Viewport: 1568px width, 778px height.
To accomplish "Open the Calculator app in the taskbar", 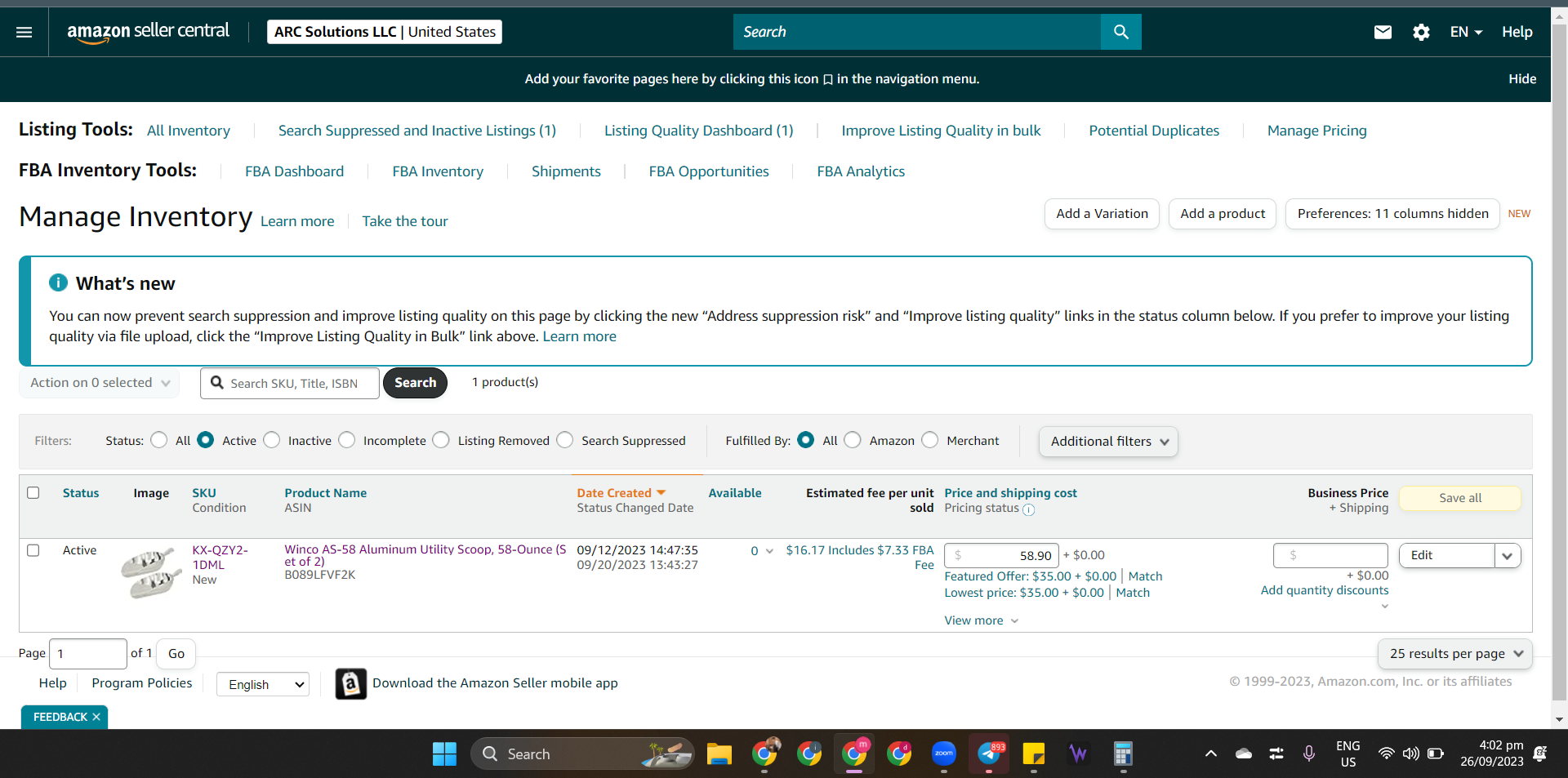I will click(x=1123, y=754).
